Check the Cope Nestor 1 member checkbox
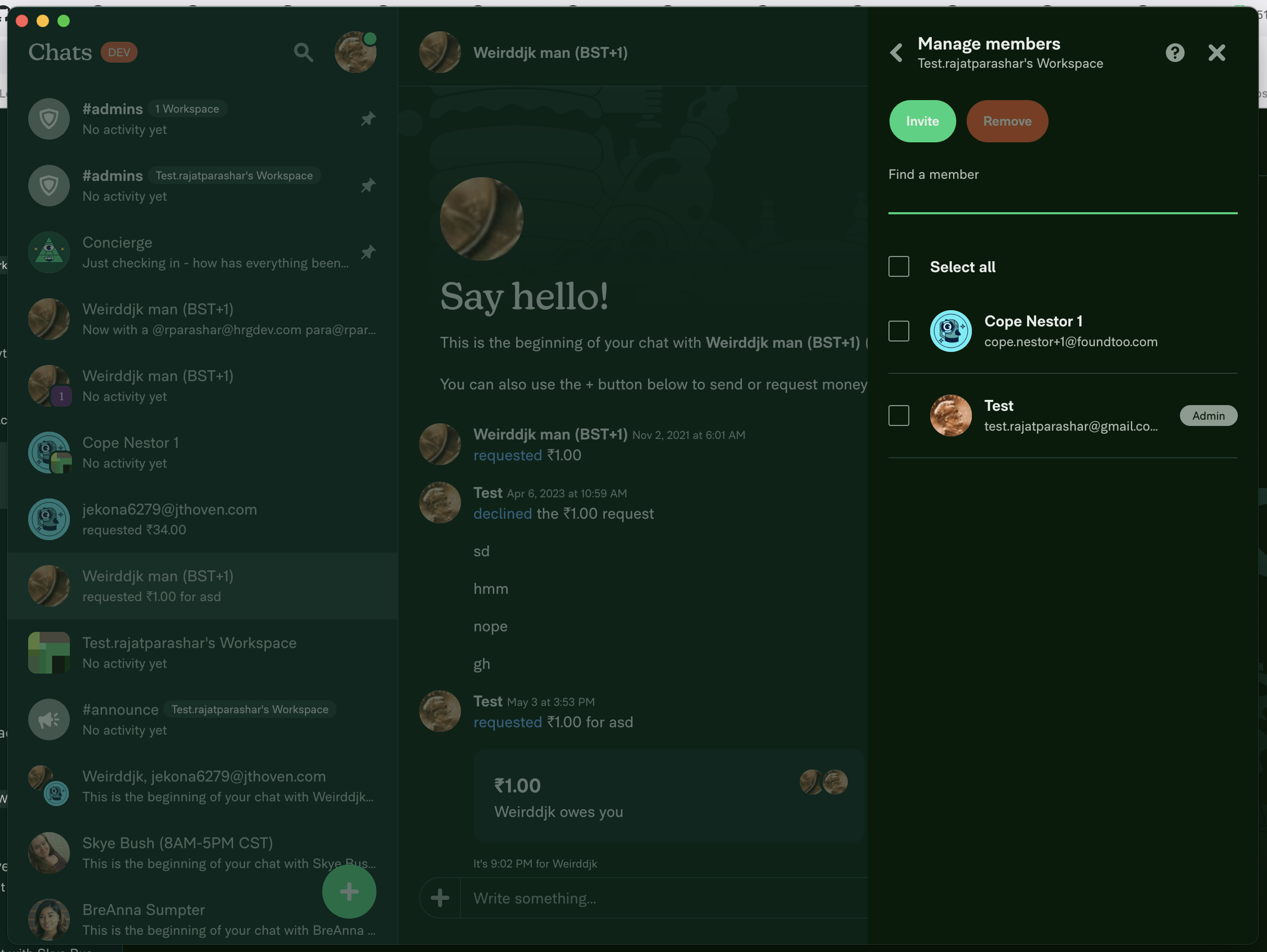The image size is (1267, 952). 899,331
